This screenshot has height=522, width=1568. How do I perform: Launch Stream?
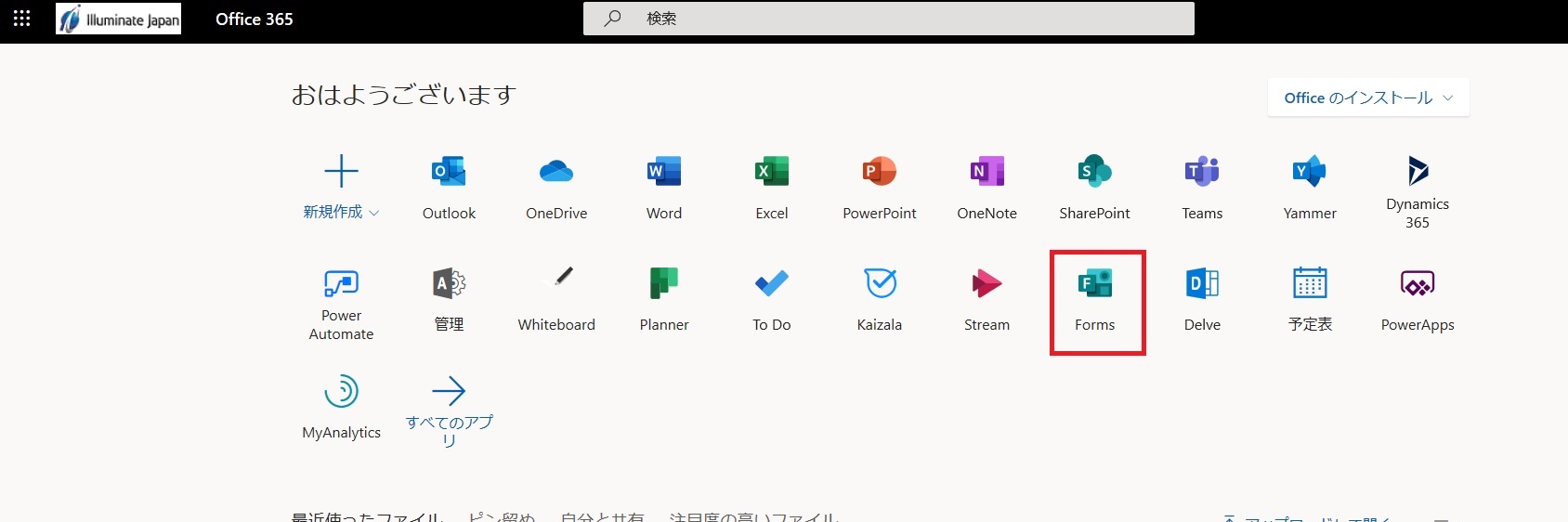(987, 299)
